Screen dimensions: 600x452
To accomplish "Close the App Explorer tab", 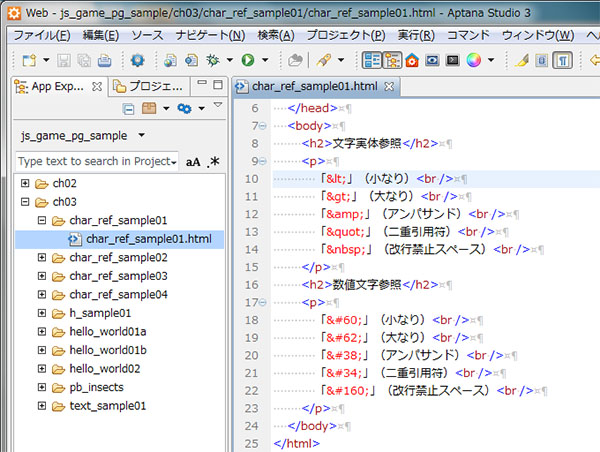I will tap(97, 87).
